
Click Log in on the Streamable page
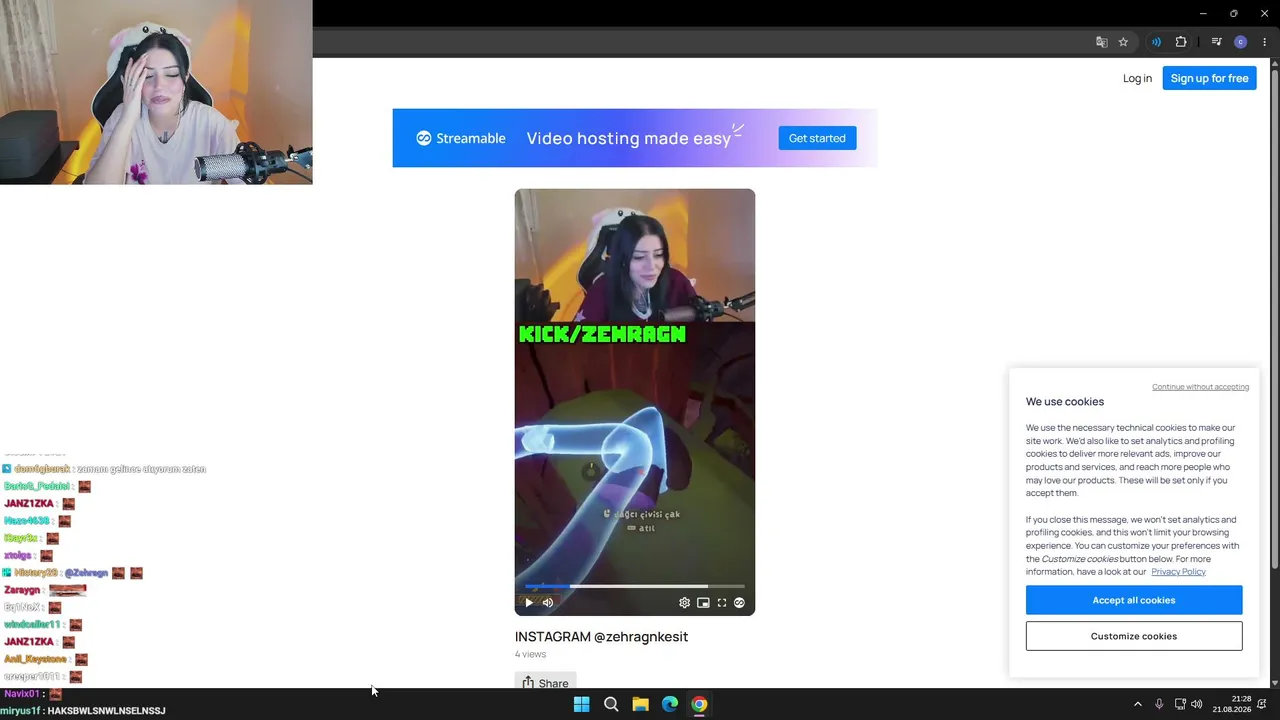[1137, 78]
